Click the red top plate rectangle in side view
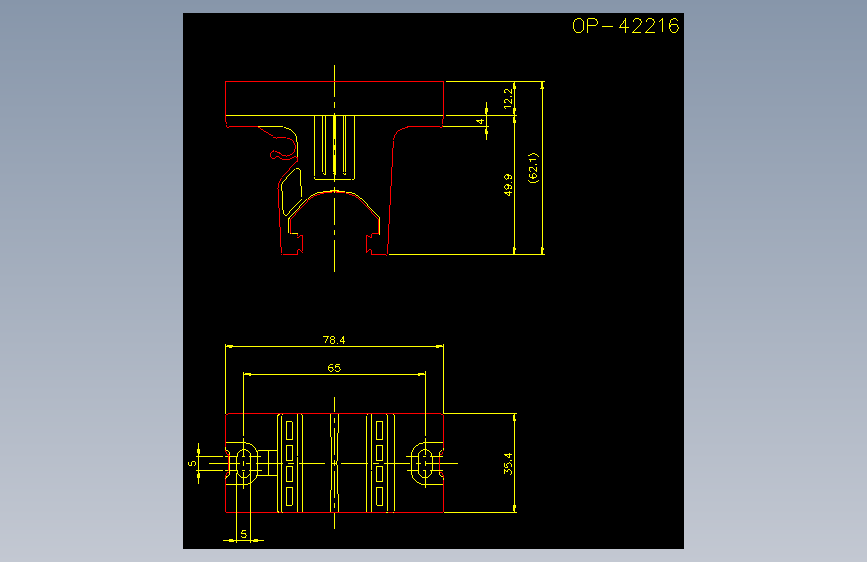 point(335,98)
